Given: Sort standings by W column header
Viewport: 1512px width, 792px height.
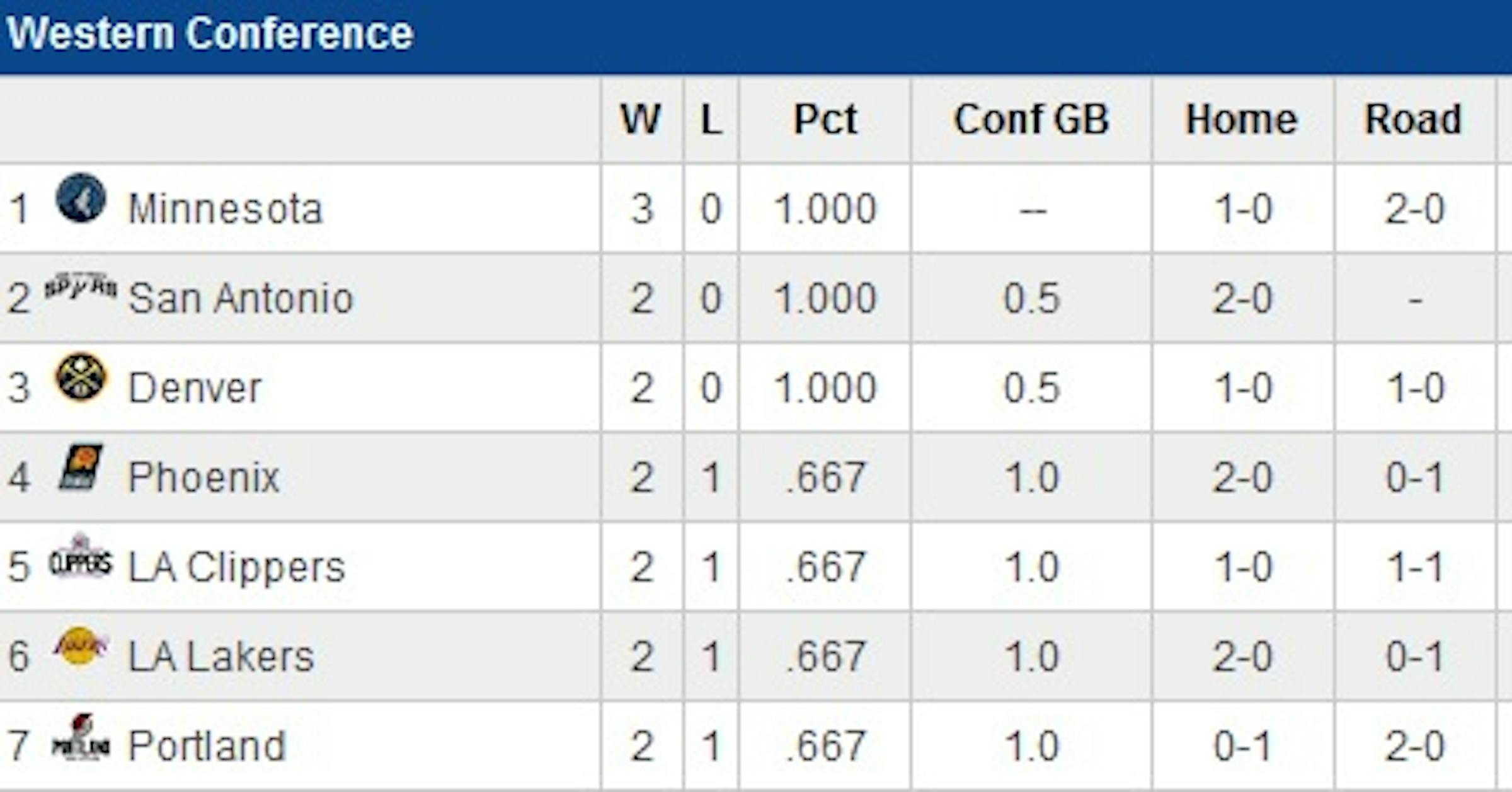Looking at the screenshot, I should coord(641,119).
